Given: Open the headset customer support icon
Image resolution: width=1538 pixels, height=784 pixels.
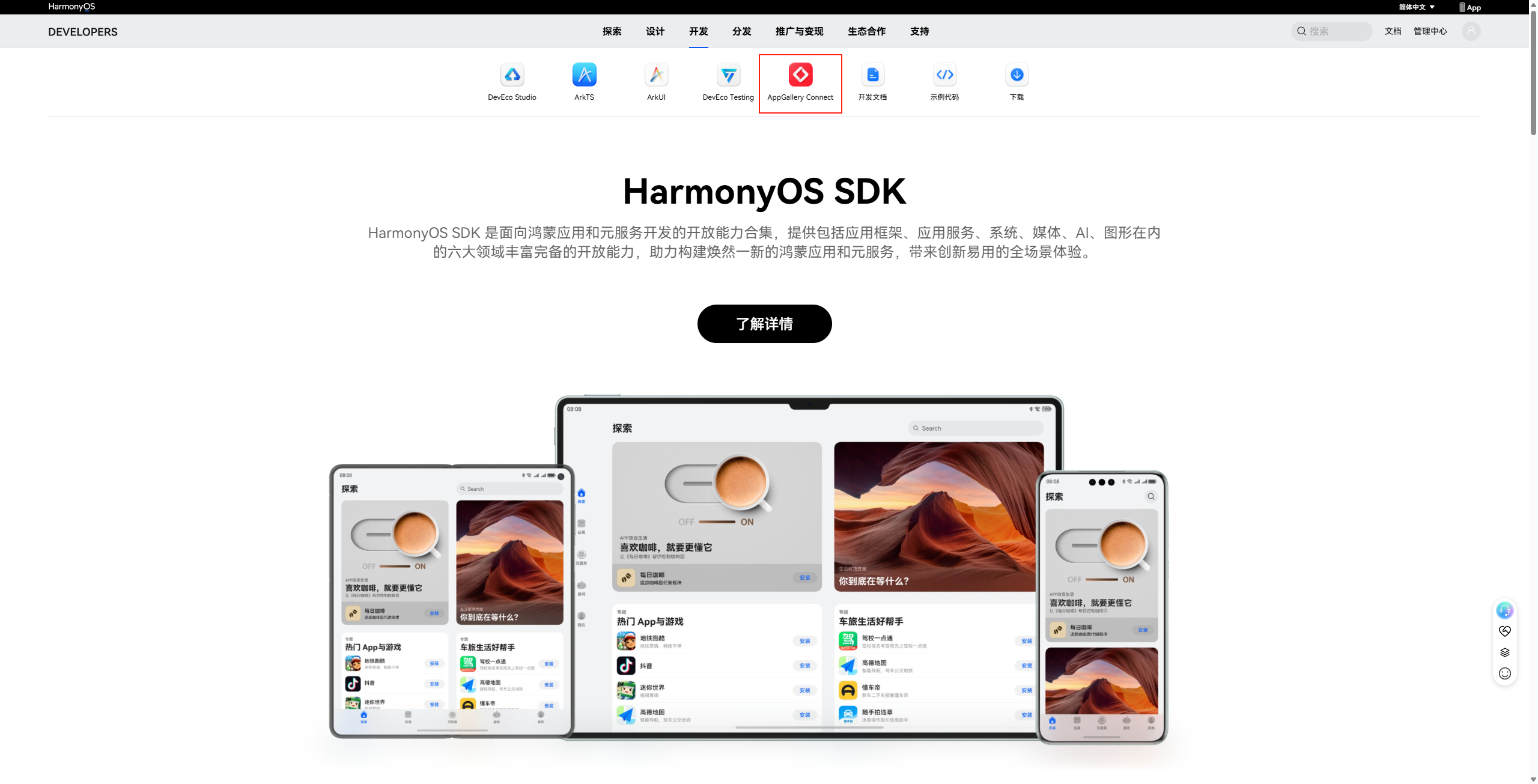Looking at the screenshot, I should (x=1504, y=610).
